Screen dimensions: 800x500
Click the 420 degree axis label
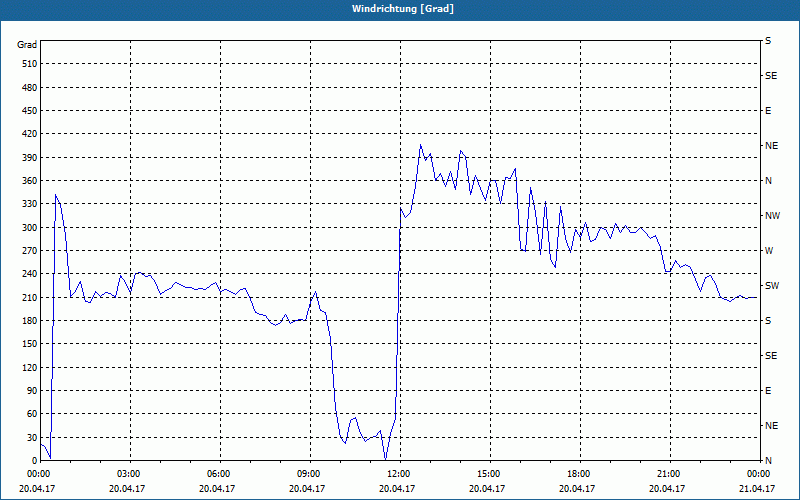(x=30, y=134)
